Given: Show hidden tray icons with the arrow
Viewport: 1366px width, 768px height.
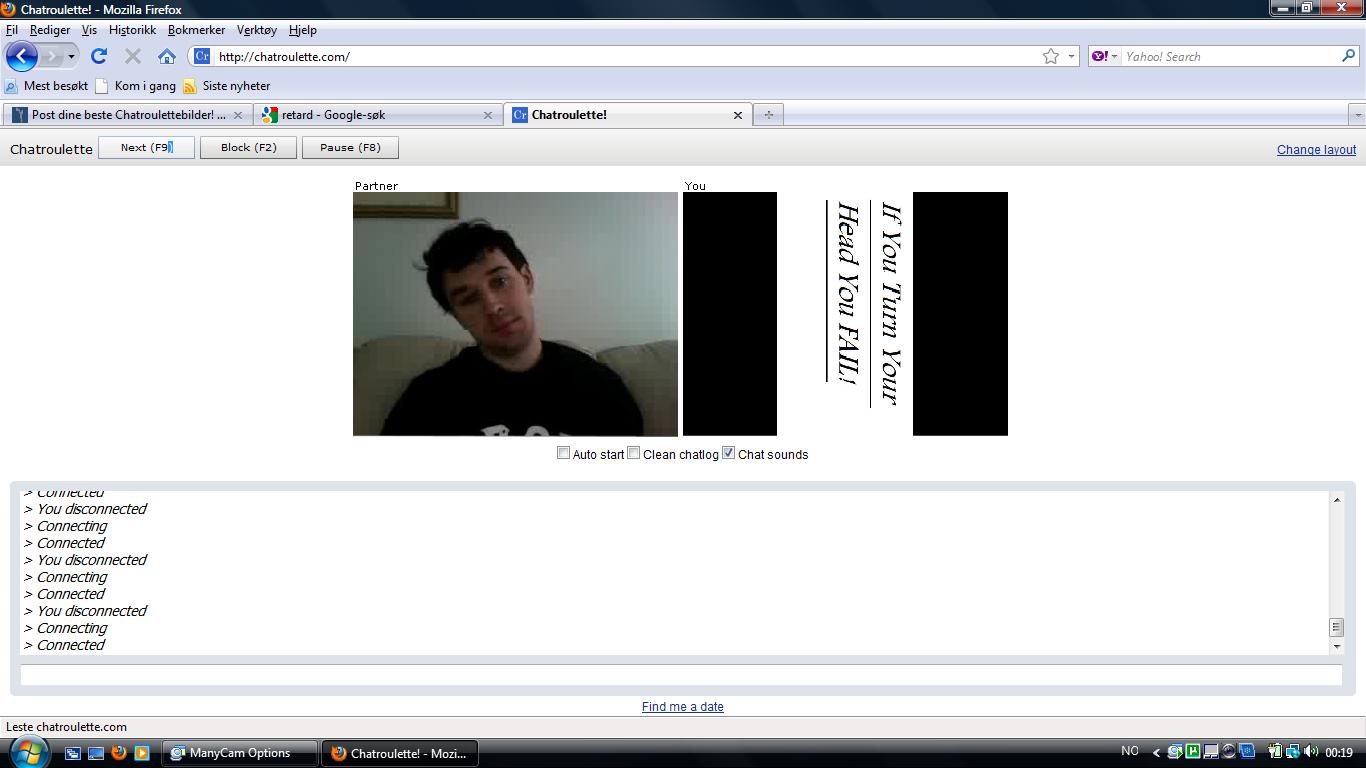Looking at the screenshot, I should tap(1156, 753).
